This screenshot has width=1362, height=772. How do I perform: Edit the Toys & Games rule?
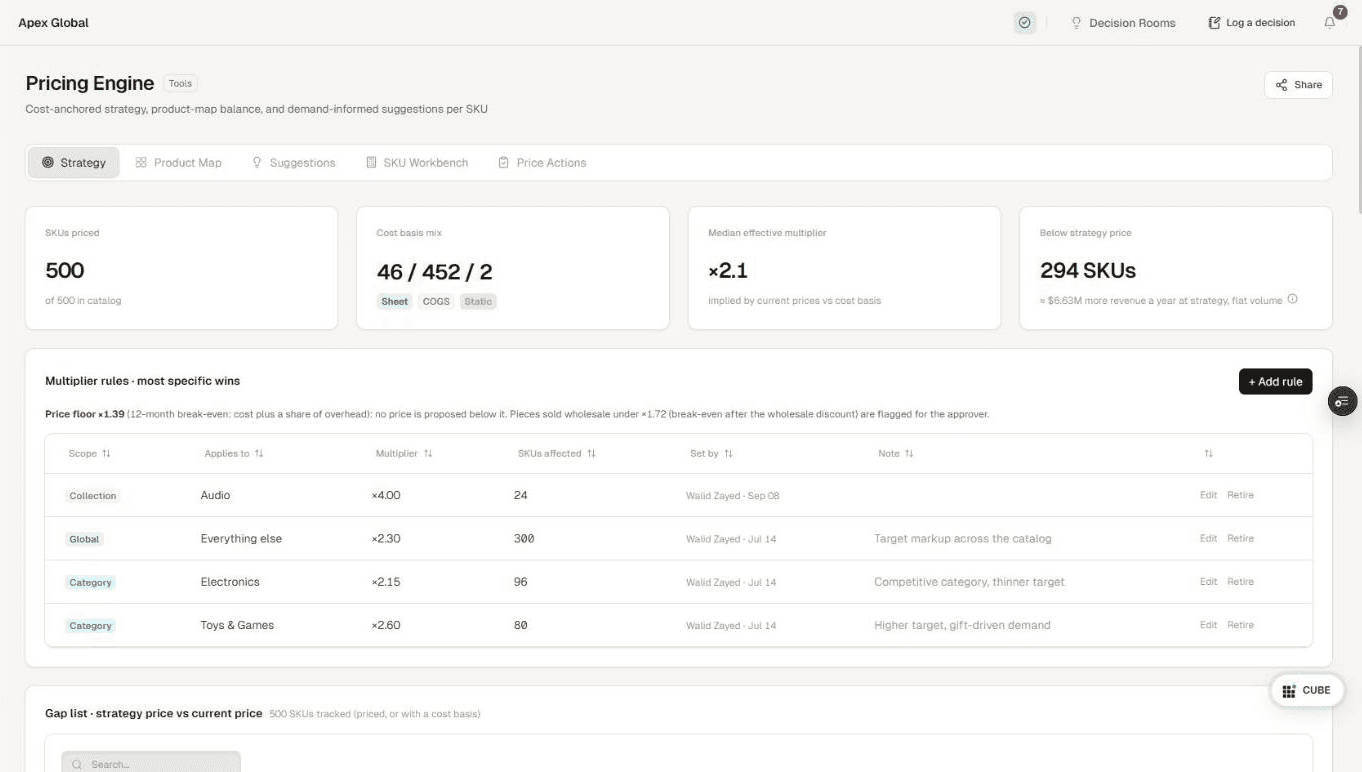1208,625
